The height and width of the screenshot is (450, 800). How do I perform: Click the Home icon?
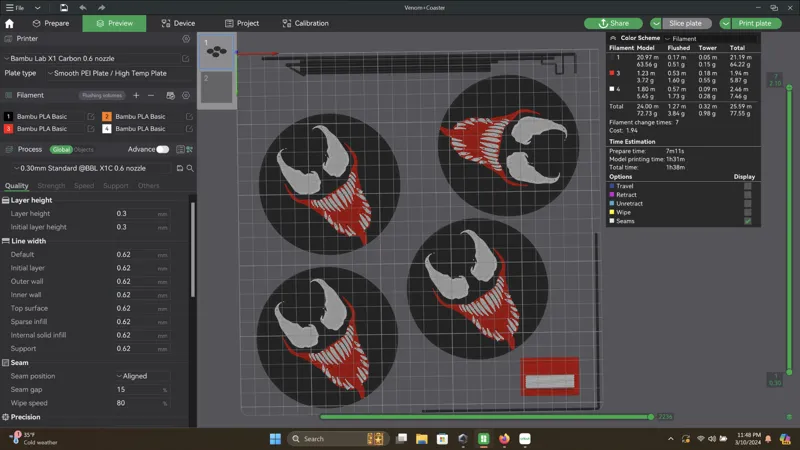click(x=9, y=23)
